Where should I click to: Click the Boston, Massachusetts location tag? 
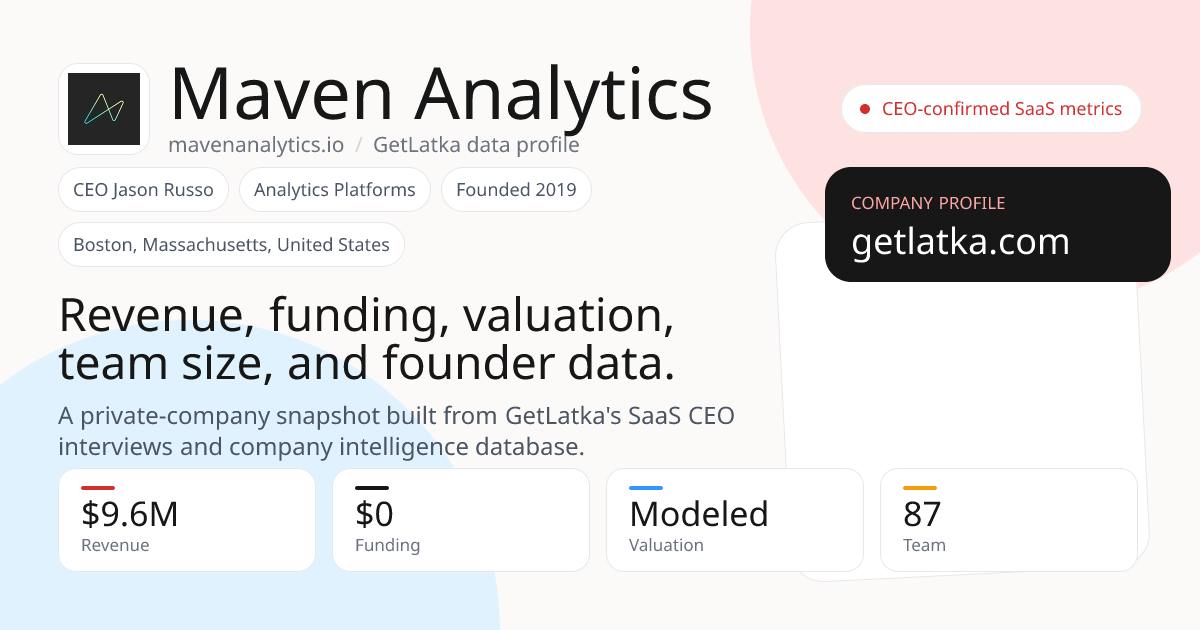click(232, 245)
